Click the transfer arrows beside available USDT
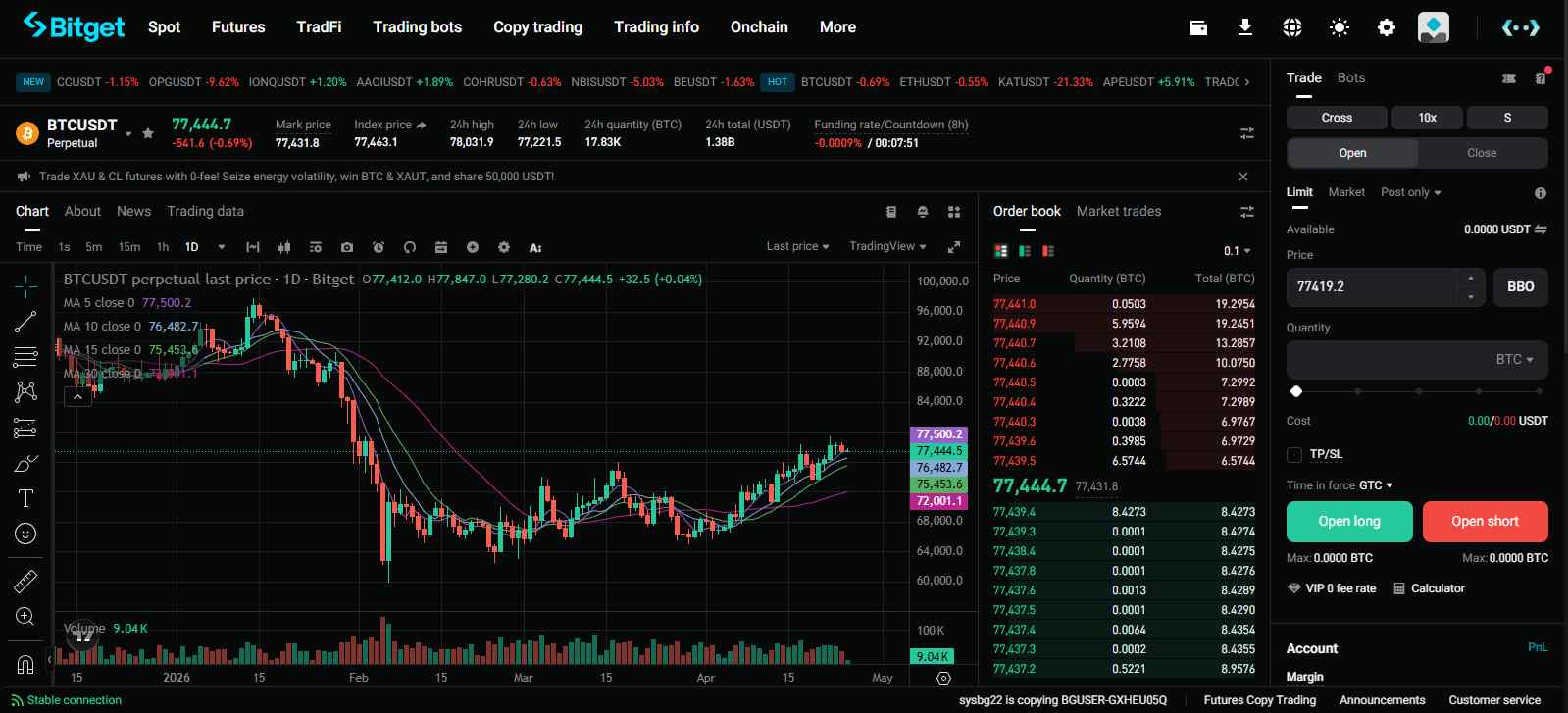 [x=1541, y=229]
